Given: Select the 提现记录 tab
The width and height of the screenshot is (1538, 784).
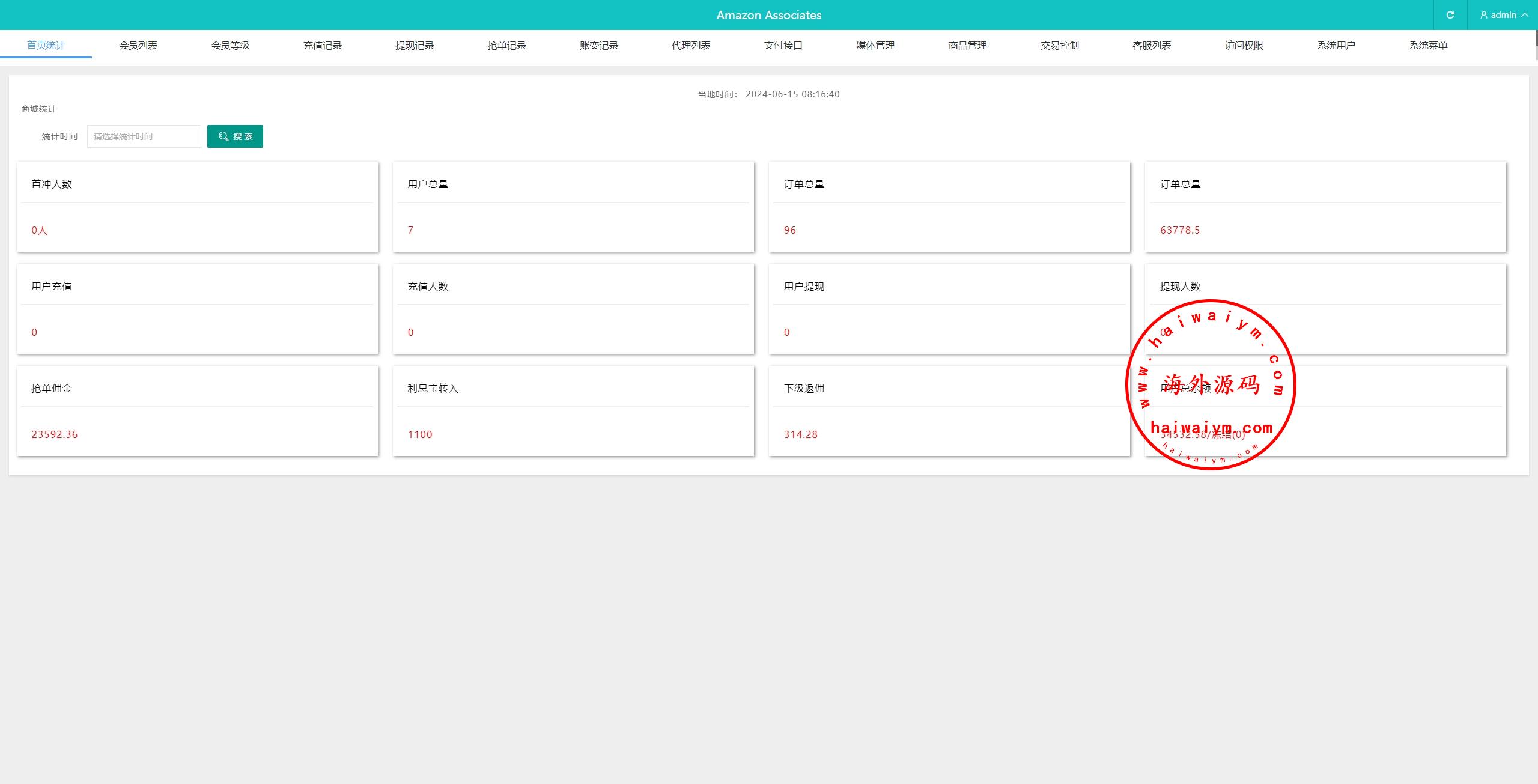Looking at the screenshot, I should [x=415, y=45].
